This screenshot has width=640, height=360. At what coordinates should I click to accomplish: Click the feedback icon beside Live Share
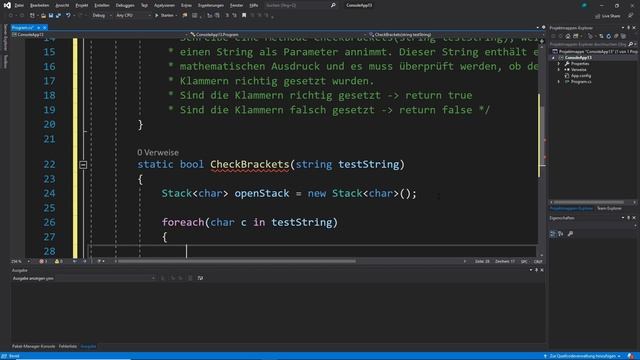click(x=631, y=16)
